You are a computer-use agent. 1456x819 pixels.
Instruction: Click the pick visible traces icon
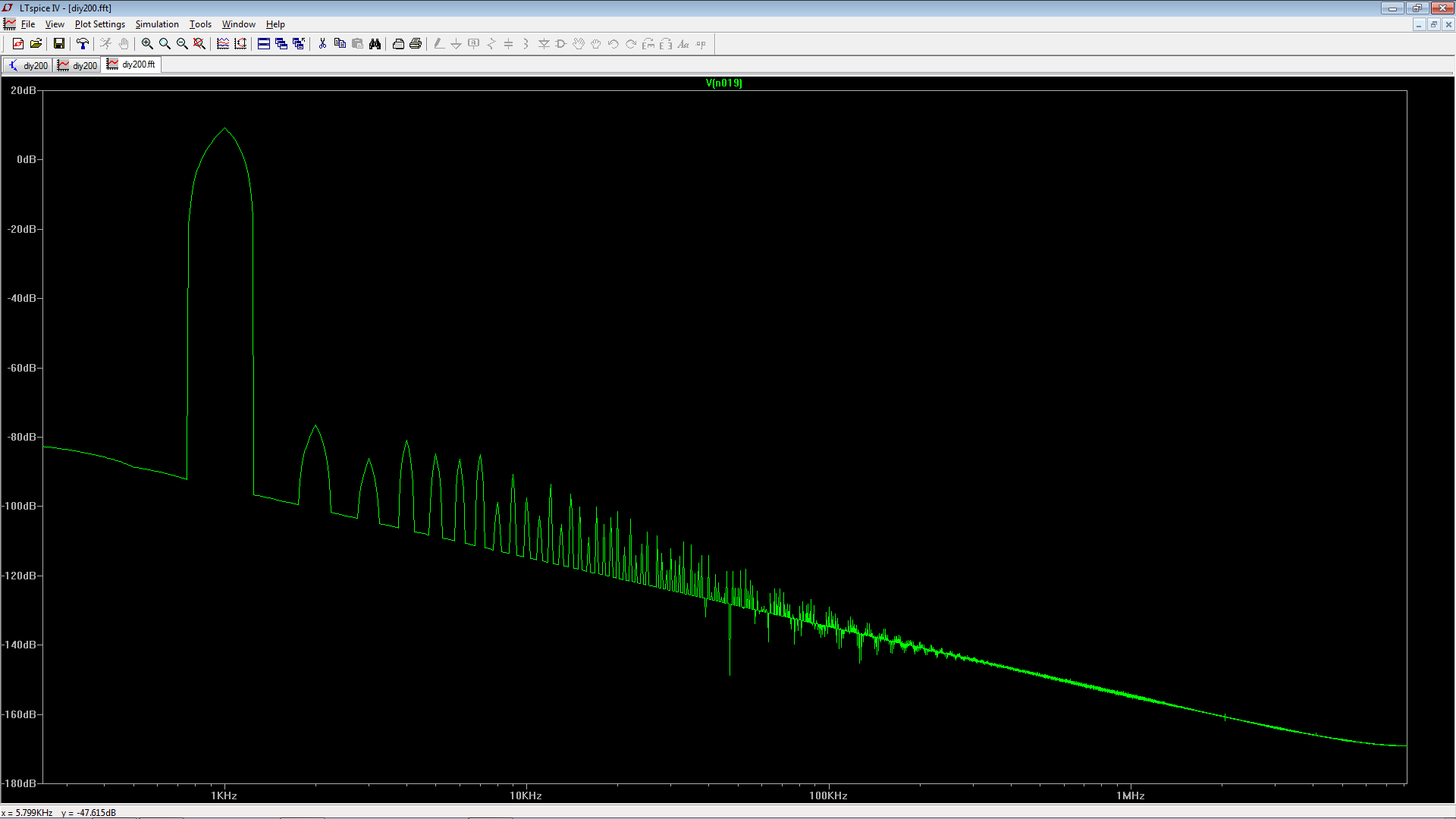223,44
